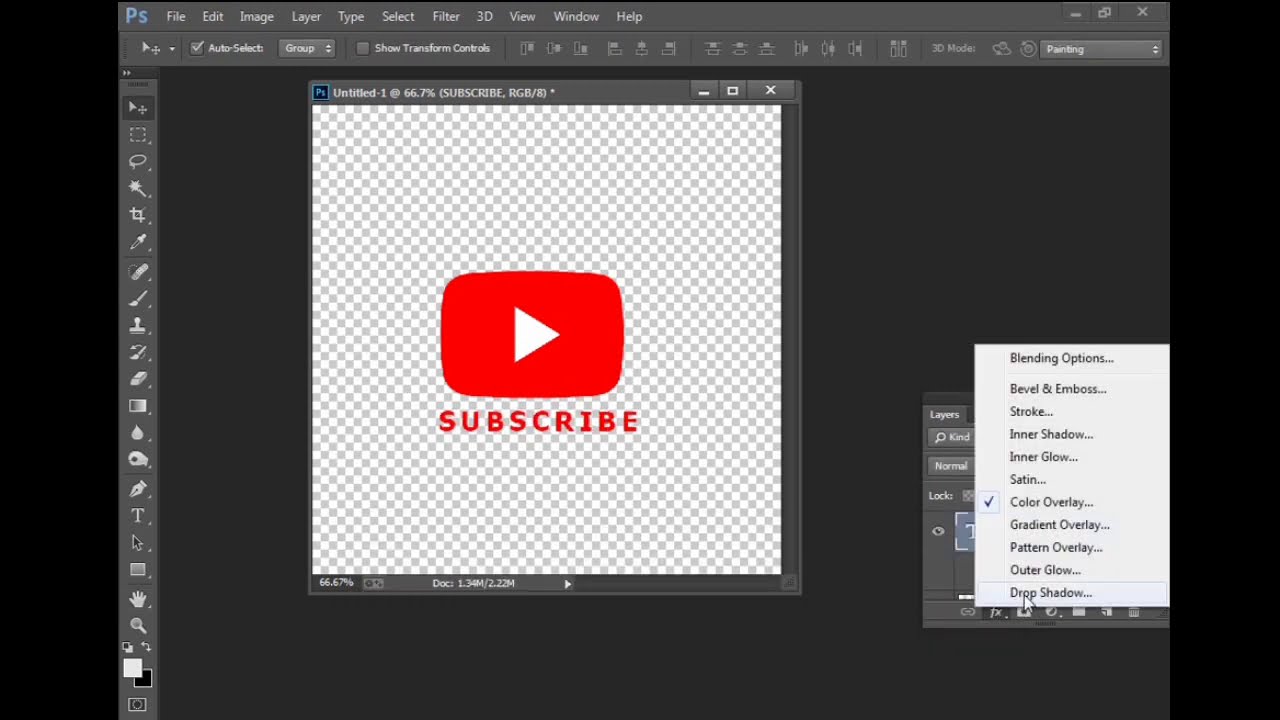The width and height of the screenshot is (1280, 720).
Task: Open the Group auto-select dropdown
Action: point(308,48)
